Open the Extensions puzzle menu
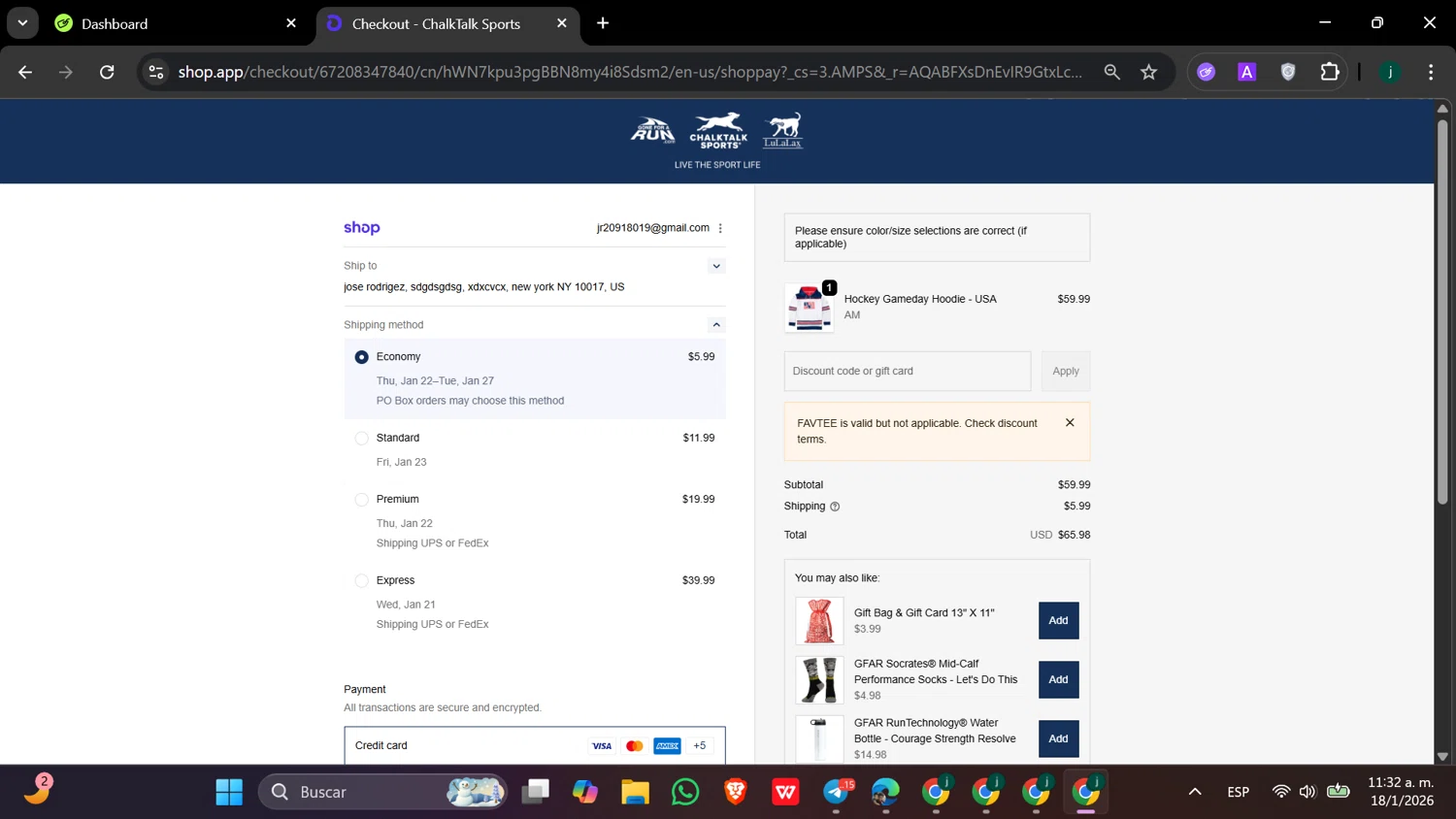Image resolution: width=1456 pixels, height=819 pixels. [1330, 72]
